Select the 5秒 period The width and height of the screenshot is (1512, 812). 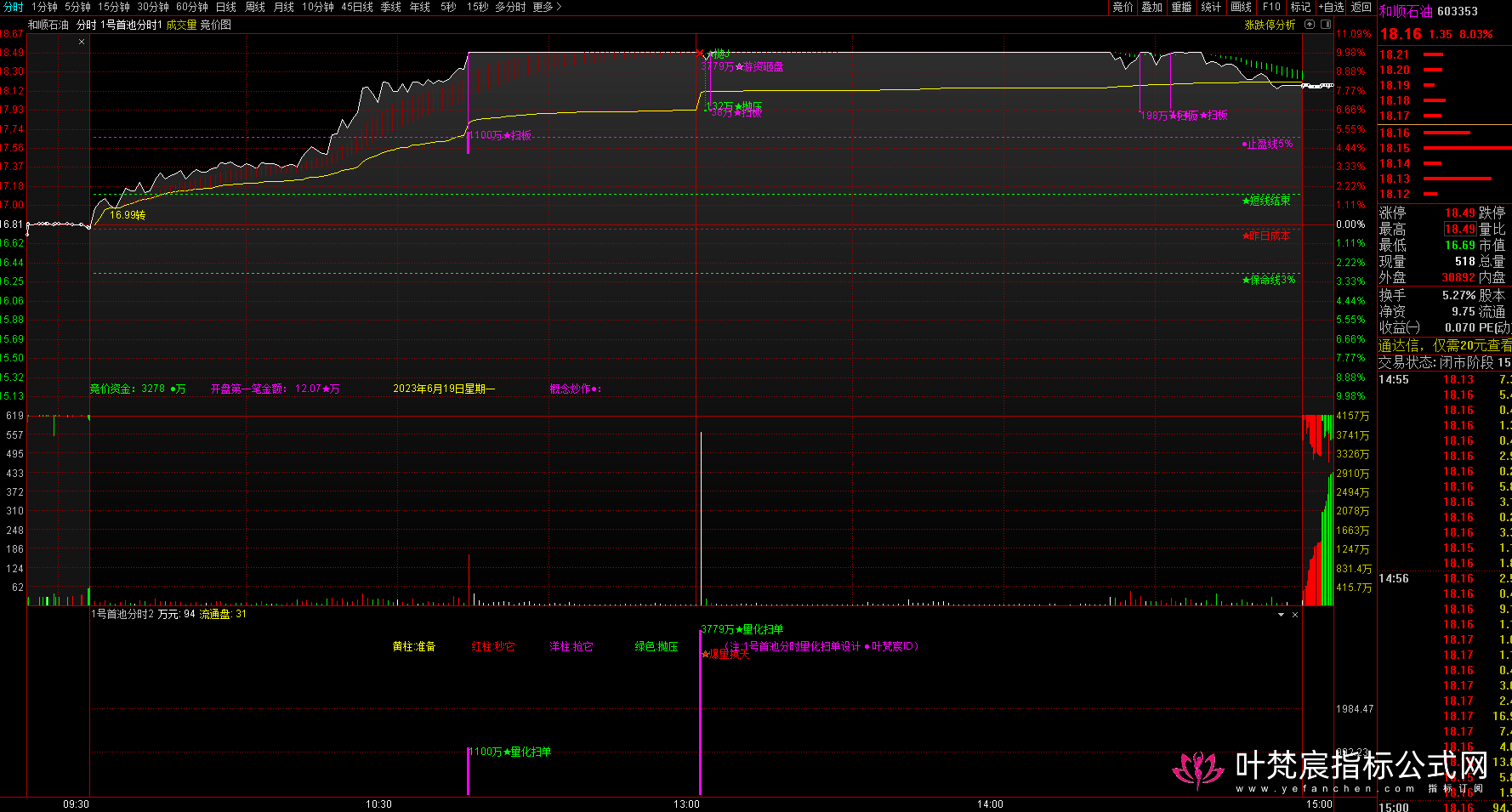(448, 7)
